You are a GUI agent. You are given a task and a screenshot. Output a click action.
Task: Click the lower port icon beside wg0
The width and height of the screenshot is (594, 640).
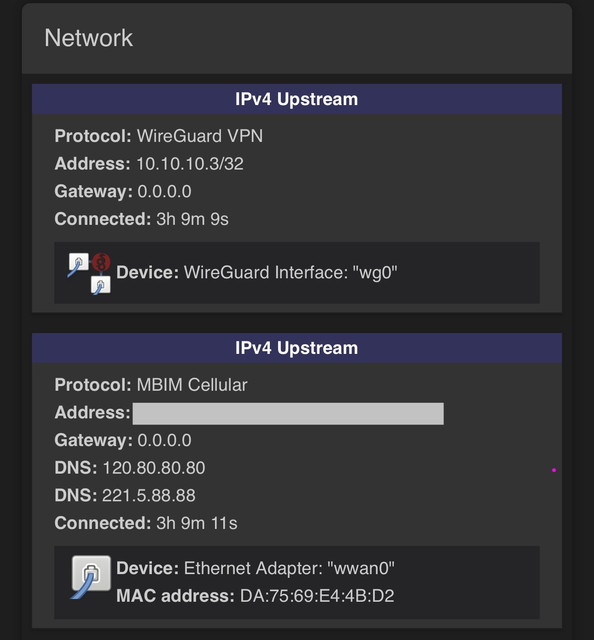click(x=100, y=285)
